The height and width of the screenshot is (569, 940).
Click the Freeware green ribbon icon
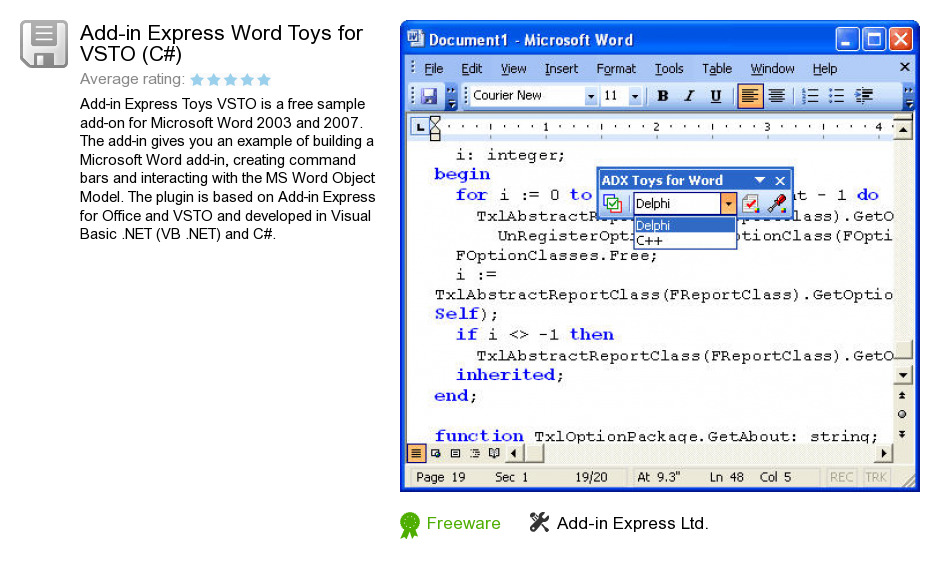tap(409, 525)
